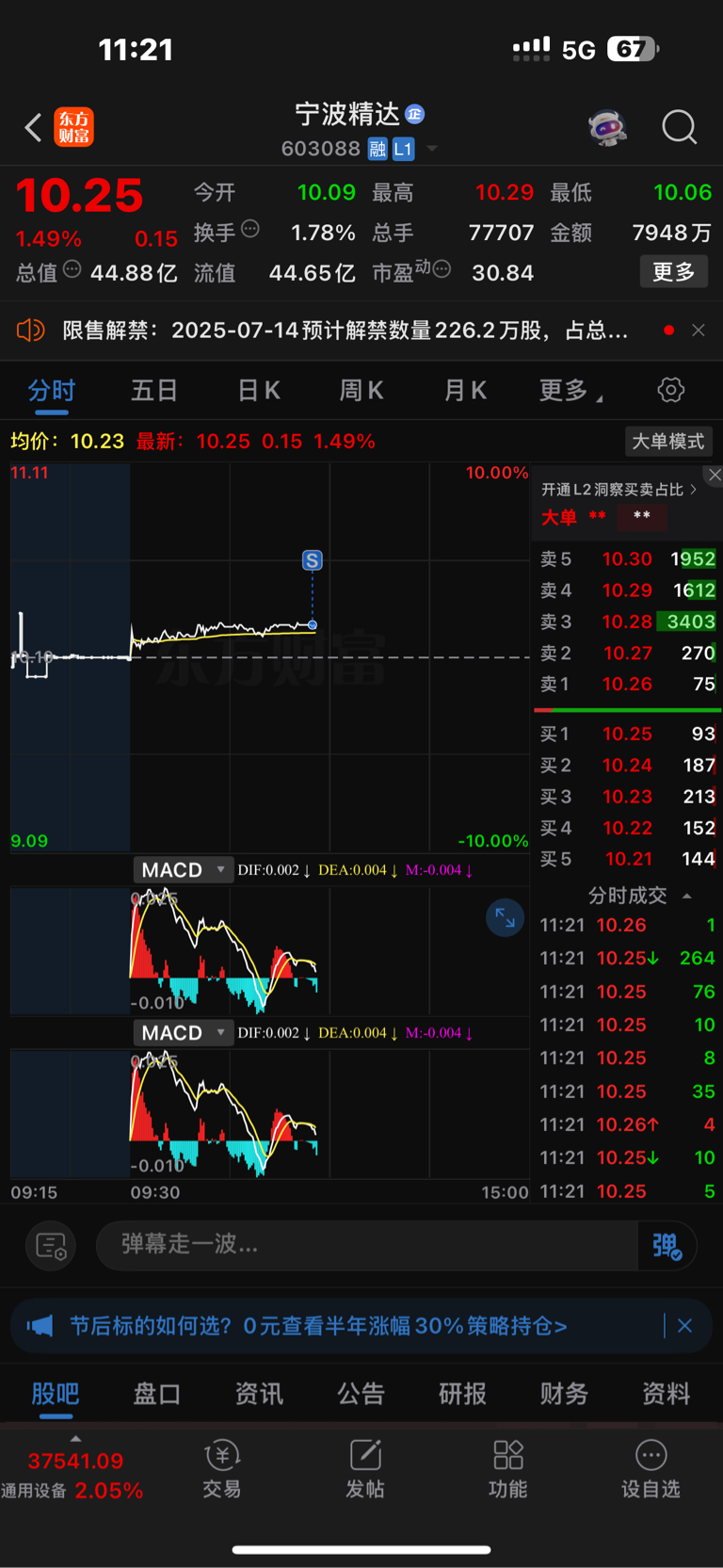Select 卖3 price 10.28 row
The height and width of the screenshot is (1568, 723).
pyautogui.click(x=627, y=622)
